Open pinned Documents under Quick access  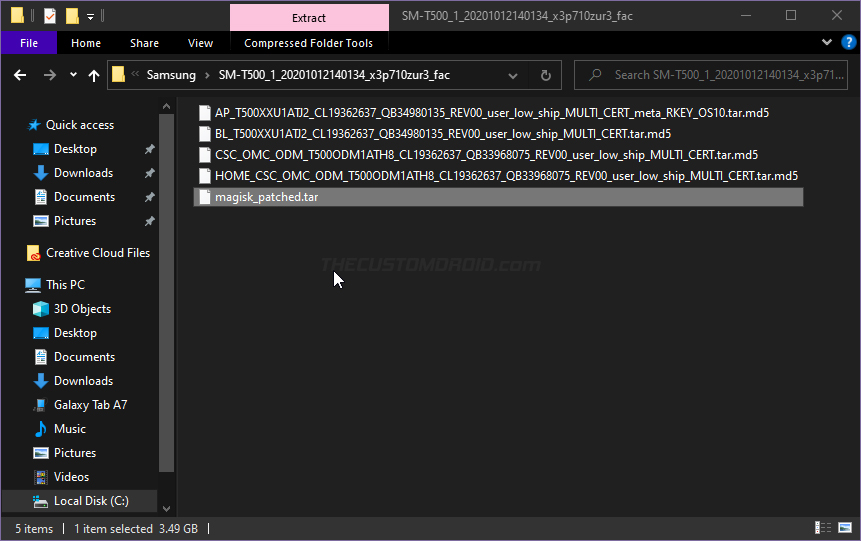tap(84, 197)
